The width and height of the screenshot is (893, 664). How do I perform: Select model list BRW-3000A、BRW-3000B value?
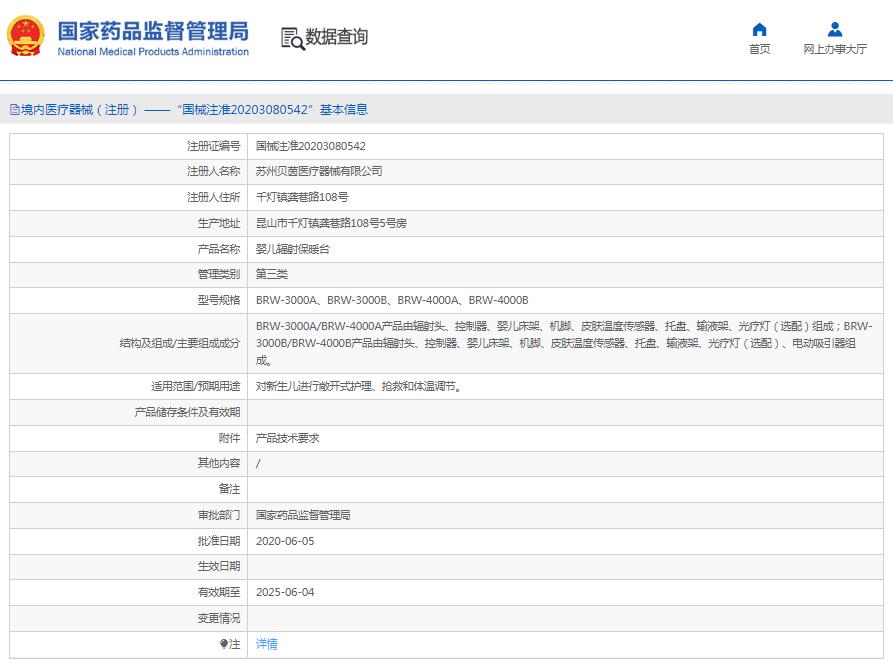pos(392,300)
